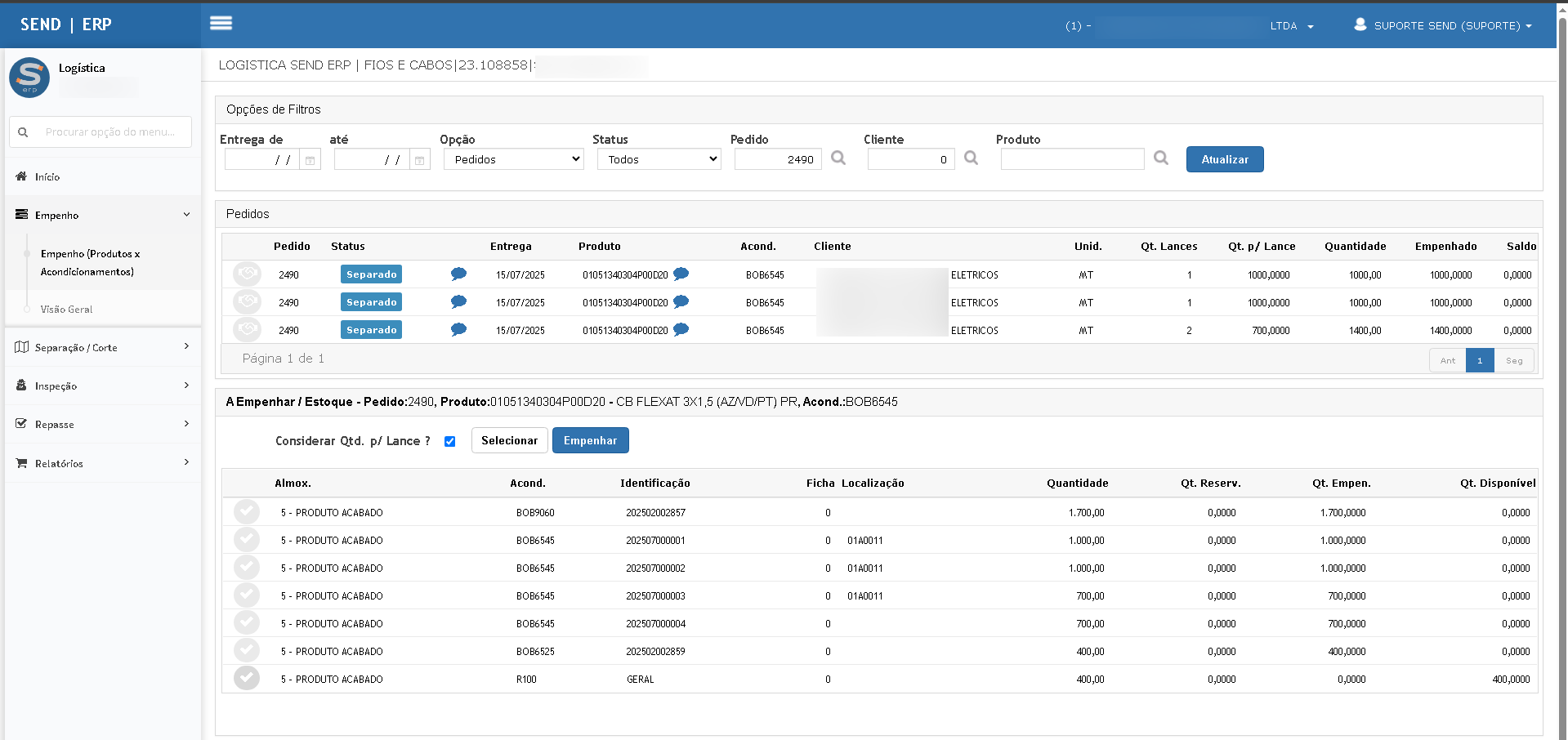Focus the Produto input field
Image resolution: width=1568 pixels, height=740 pixels.
pyautogui.click(x=1072, y=159)
